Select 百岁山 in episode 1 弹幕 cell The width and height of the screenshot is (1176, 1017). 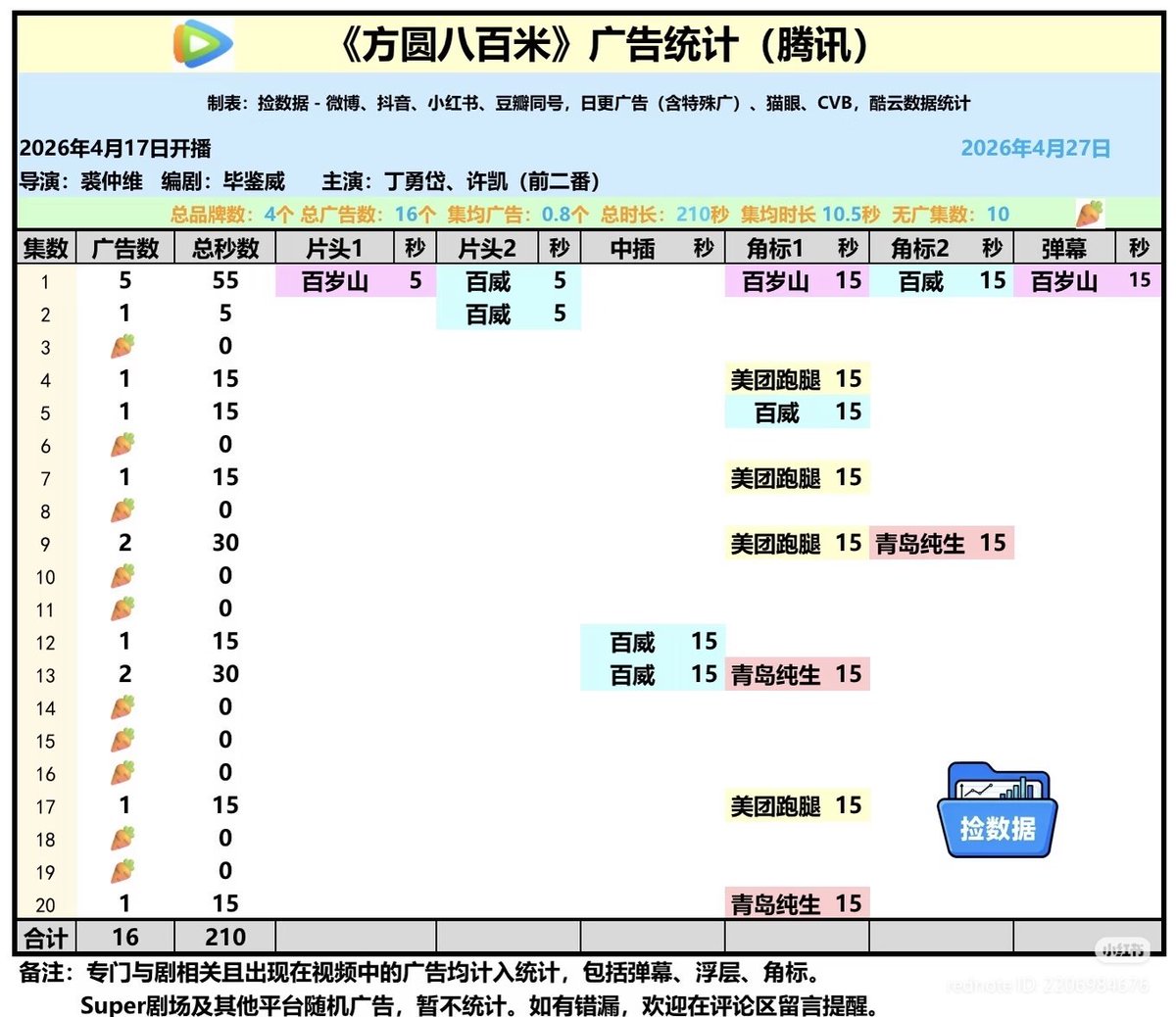1063,282
